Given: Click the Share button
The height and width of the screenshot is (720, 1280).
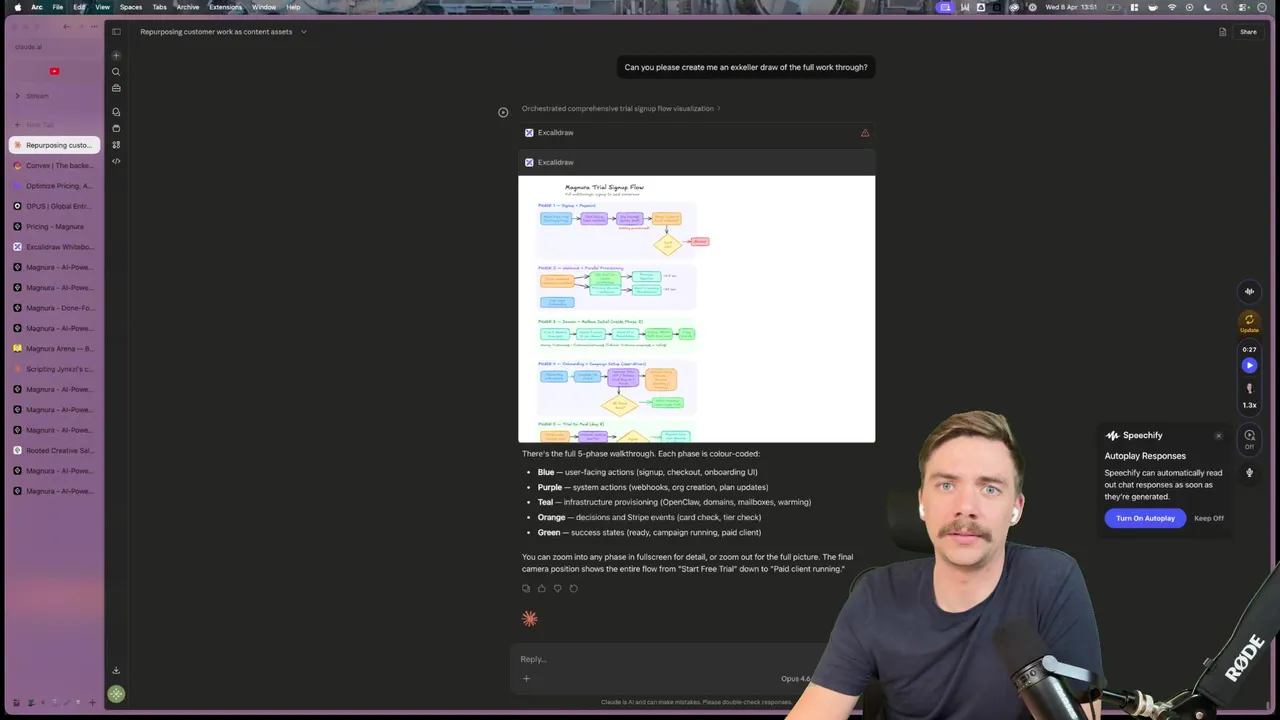Looking at the screenshot, I should tap(1248, 32).
